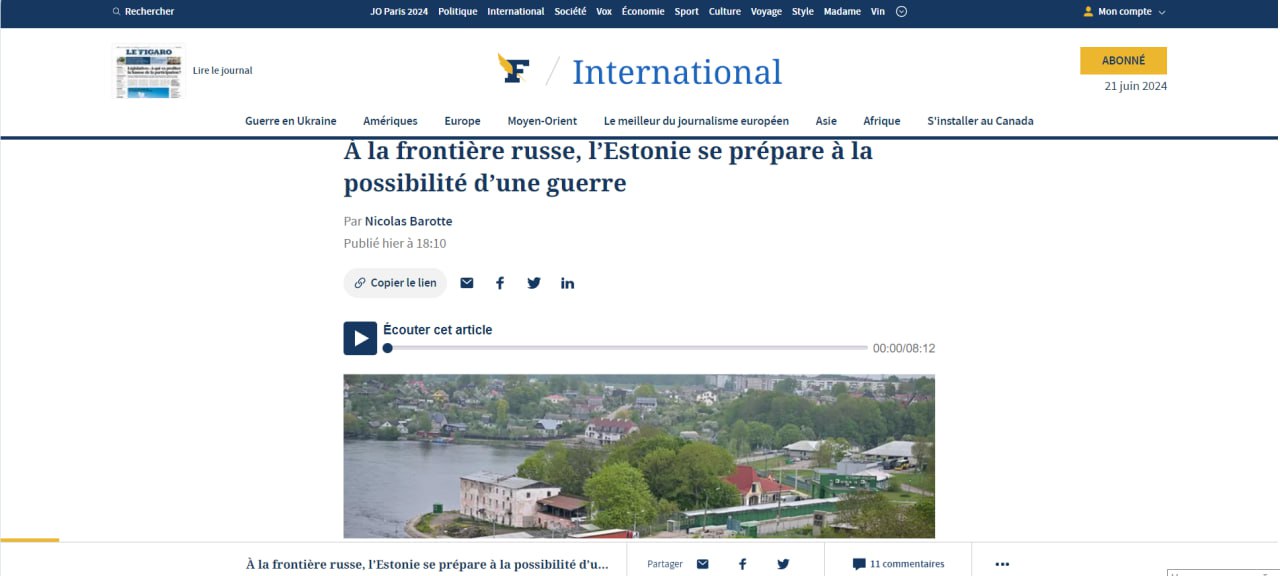Open three-dots more options in bottom bar
This screenshot has height=576, width=1280.
[x=1002, y=564]
